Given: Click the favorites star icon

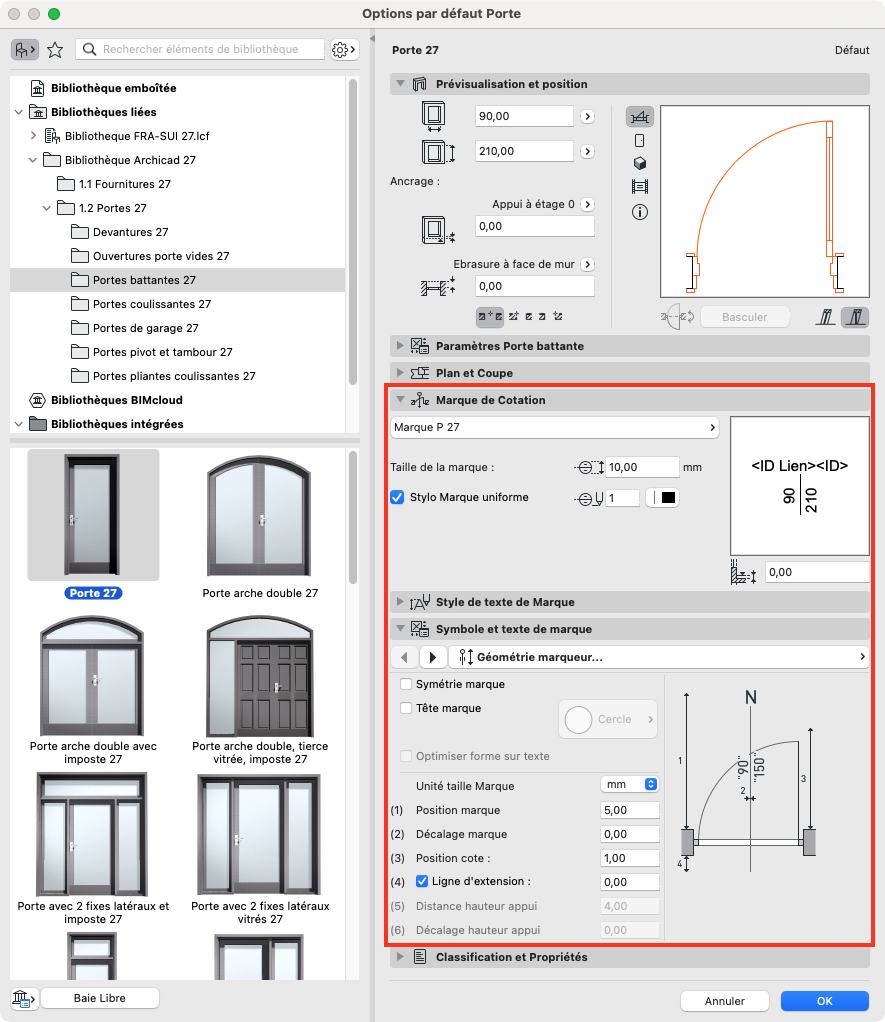Looking at the screenshot, I should coord(55,50).
